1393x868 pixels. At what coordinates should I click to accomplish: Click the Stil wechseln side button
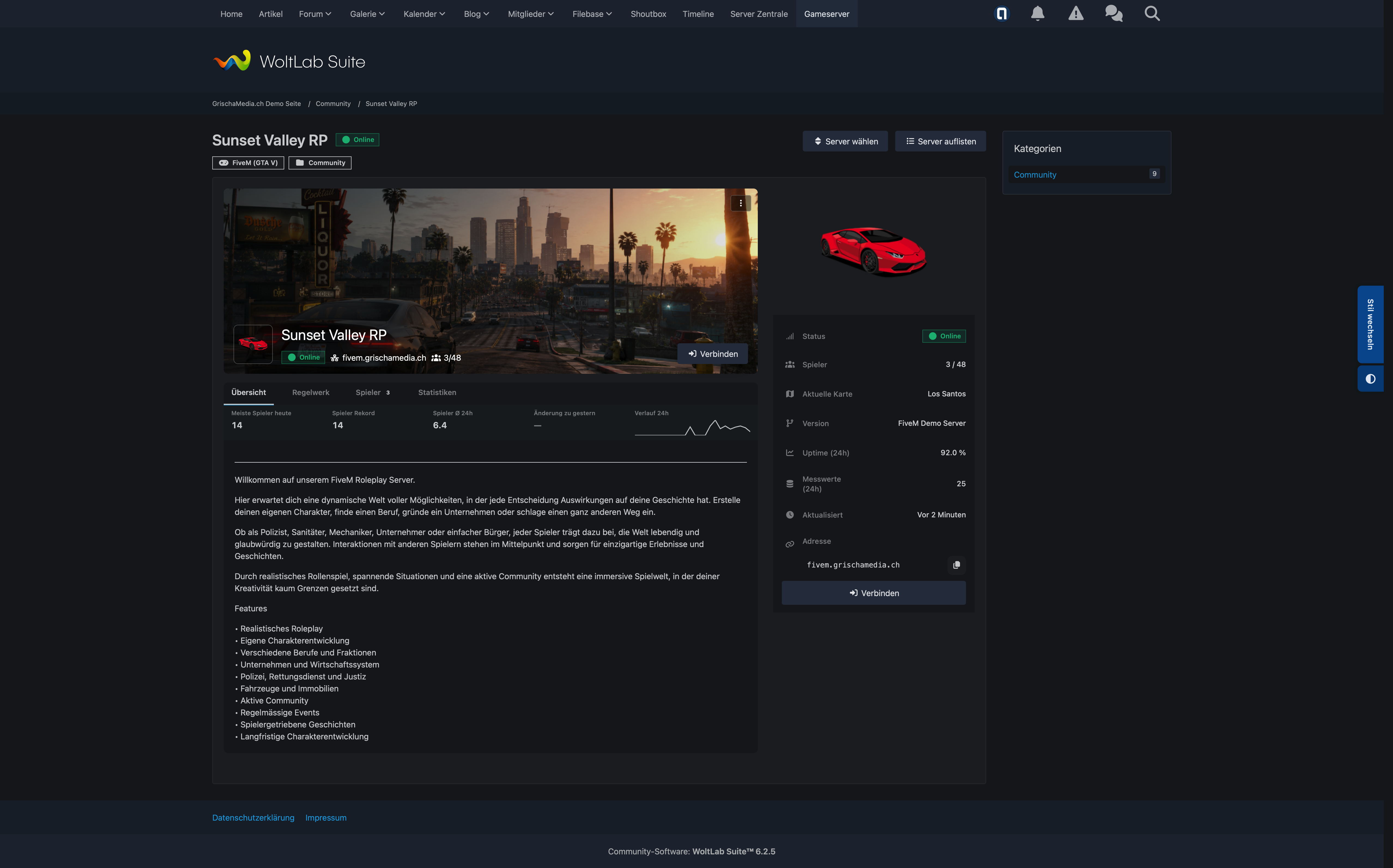1371,324
